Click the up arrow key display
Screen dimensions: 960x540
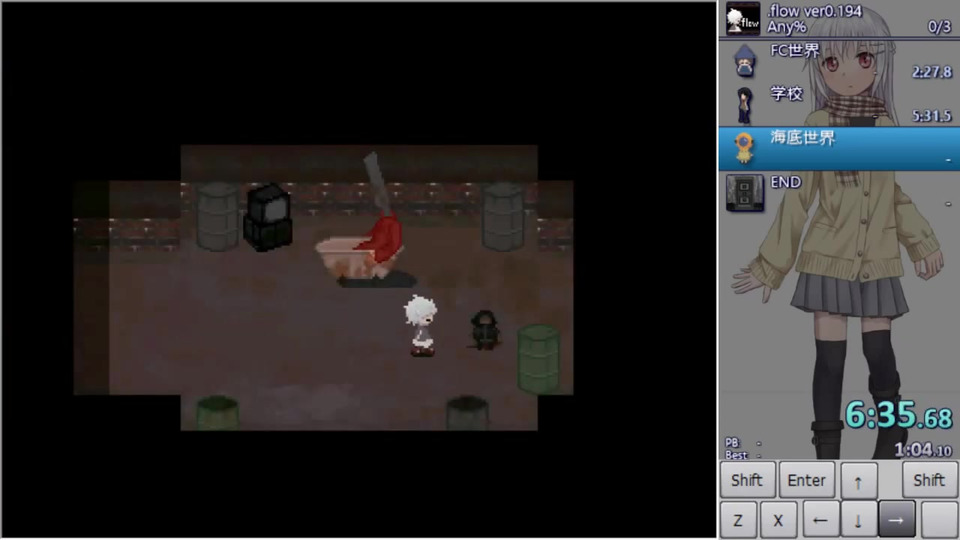pyautogui.click(x=858, y=480)
